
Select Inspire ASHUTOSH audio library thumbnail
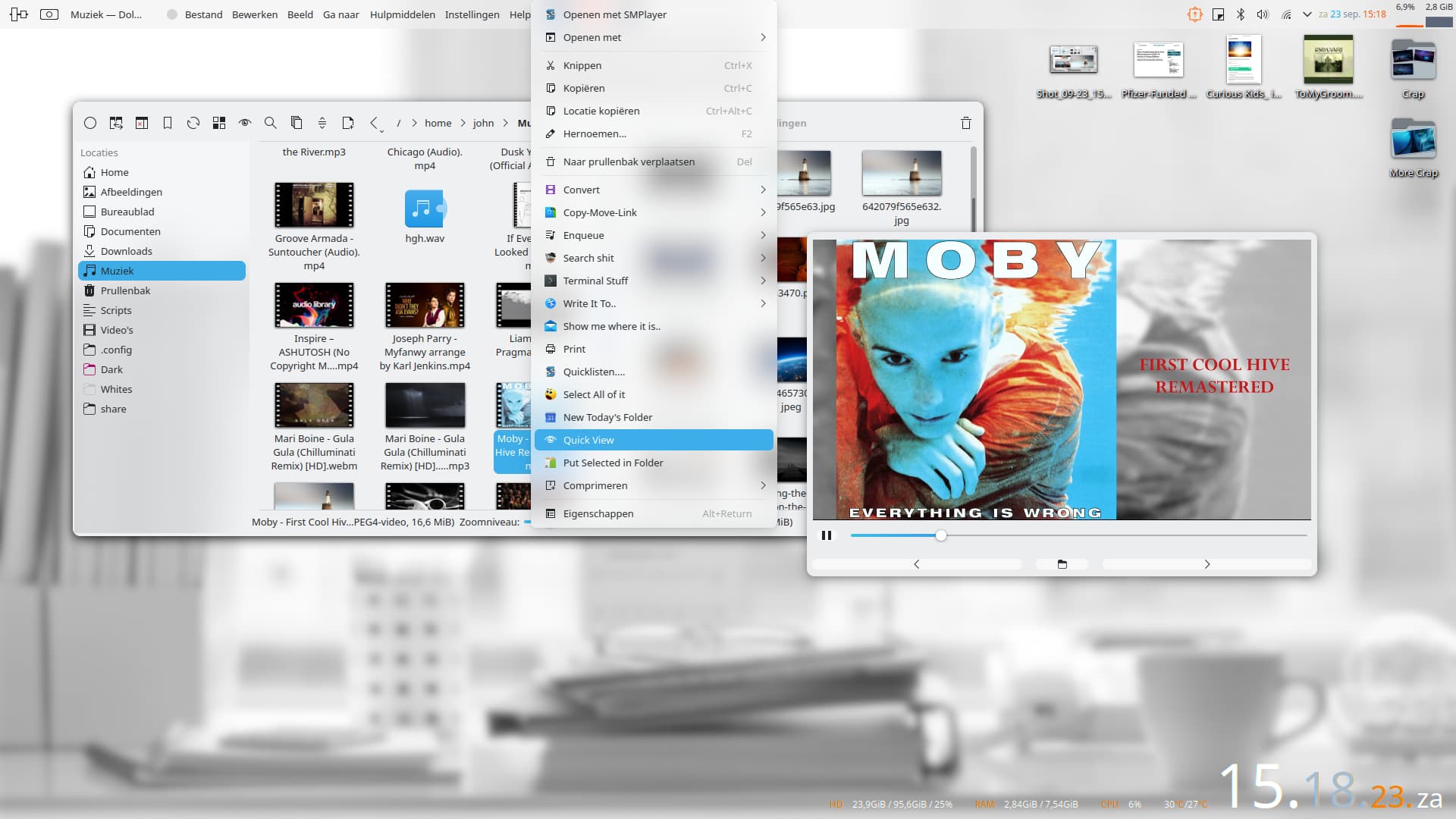pyautogui.click(x=314, y=305)
